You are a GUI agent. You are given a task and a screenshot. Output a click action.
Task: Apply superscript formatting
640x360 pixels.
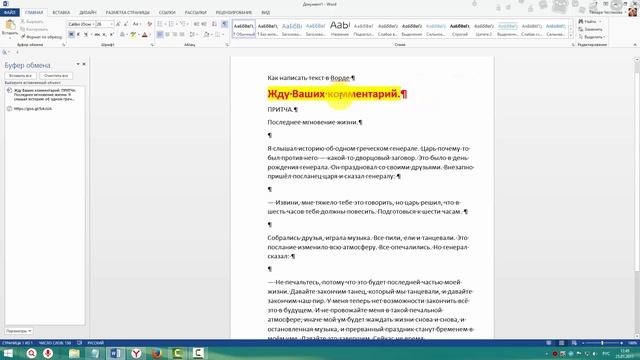coord(111,35)
